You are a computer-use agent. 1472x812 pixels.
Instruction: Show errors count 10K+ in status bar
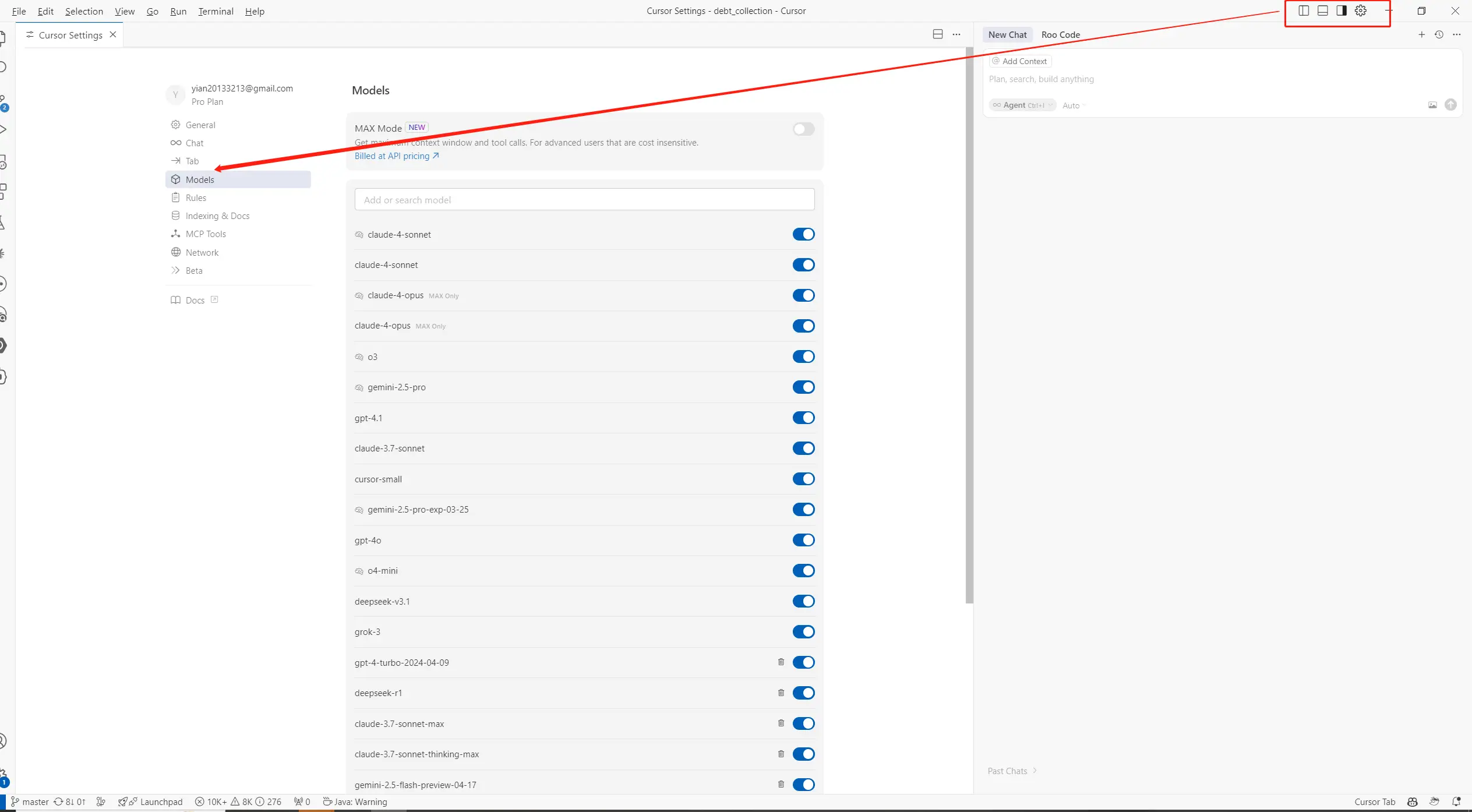(x=211, y=802)
